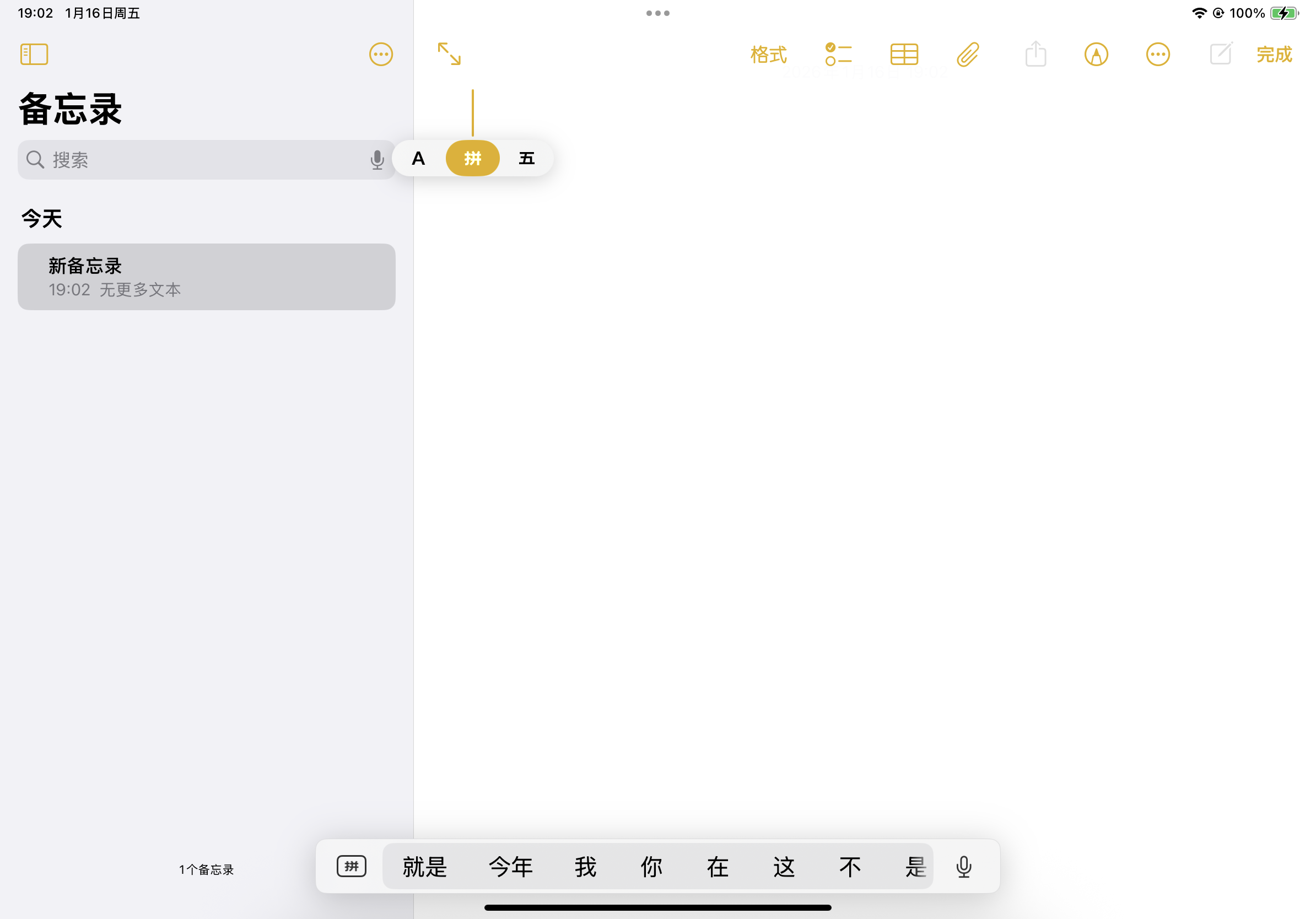Insert a checklist in the note
Viewport: 1316px width, 919px height.
point(838,55)
